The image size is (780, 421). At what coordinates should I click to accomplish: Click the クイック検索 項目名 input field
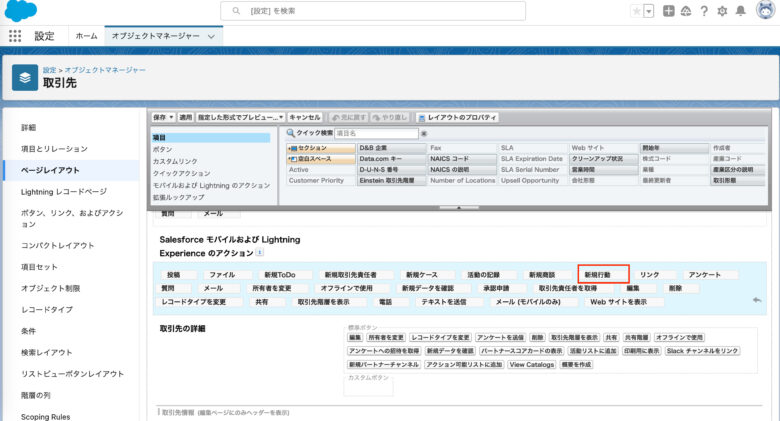click(376, 133)
